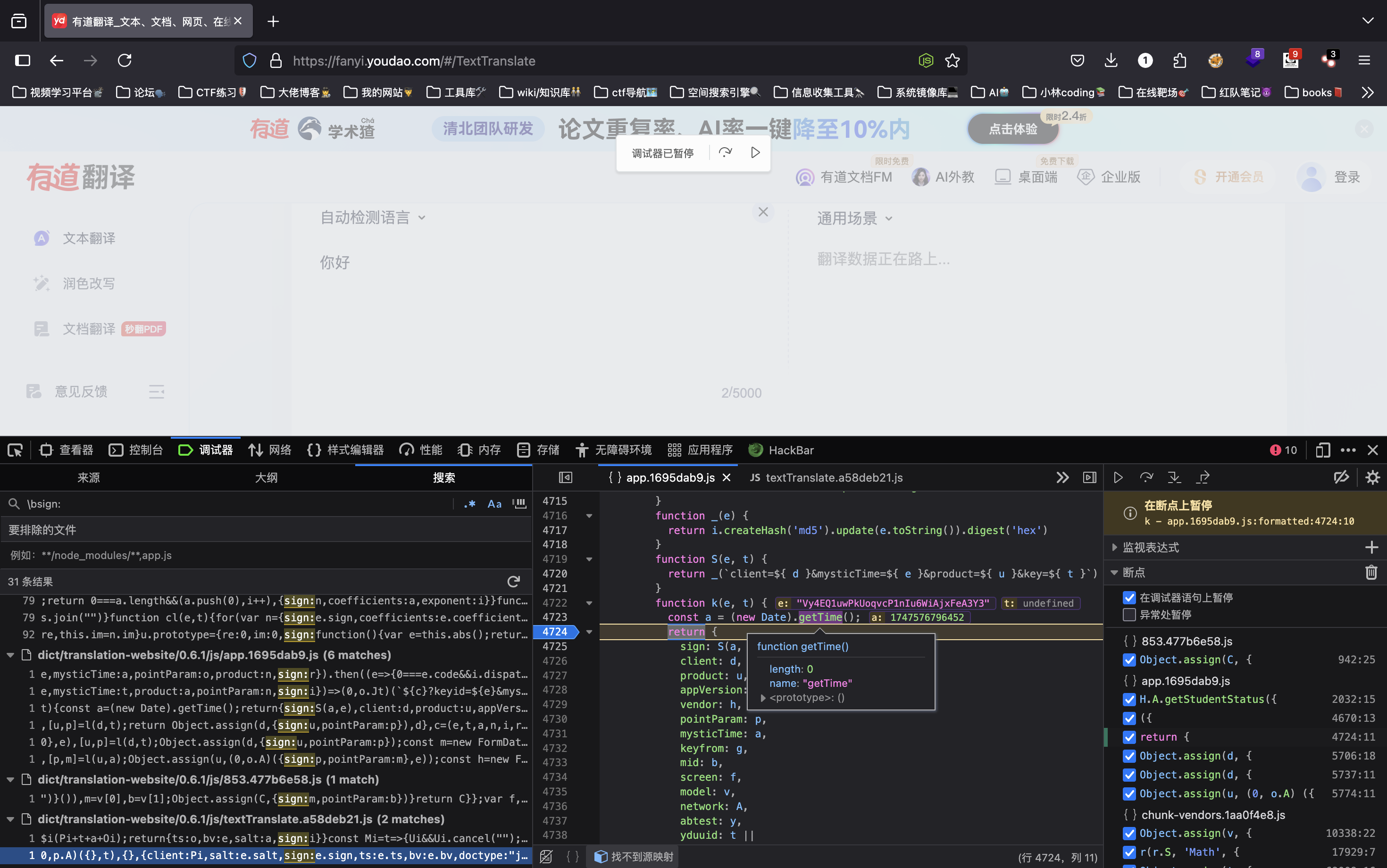Image resolution: width=1387 pixels, height=868 pixels.
Task: Click the pretty-print braces icon in the footer
Action: [x=572, y=857]
